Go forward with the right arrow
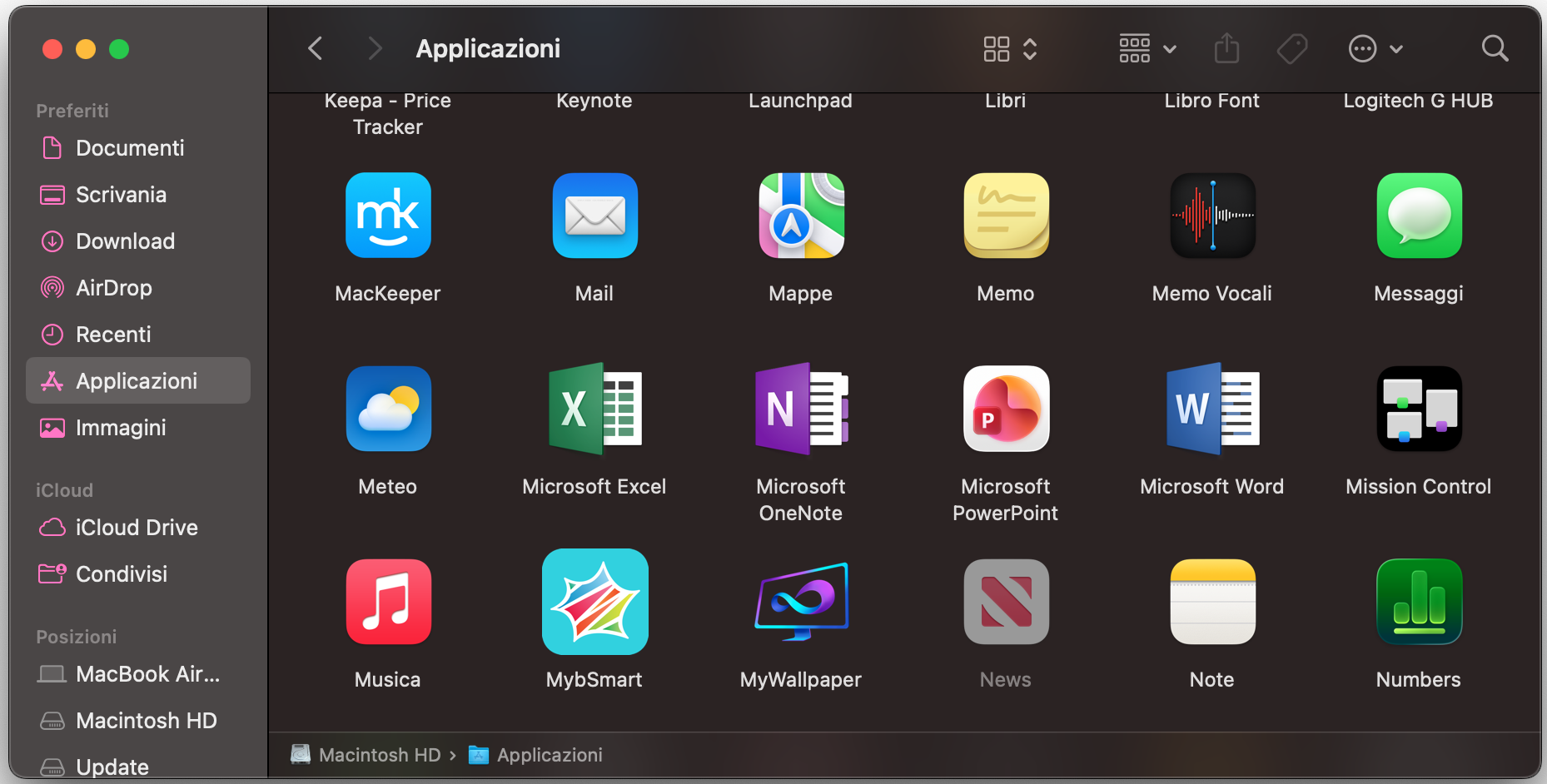This screenshot has height=784, width=1547. pos(375,48)
